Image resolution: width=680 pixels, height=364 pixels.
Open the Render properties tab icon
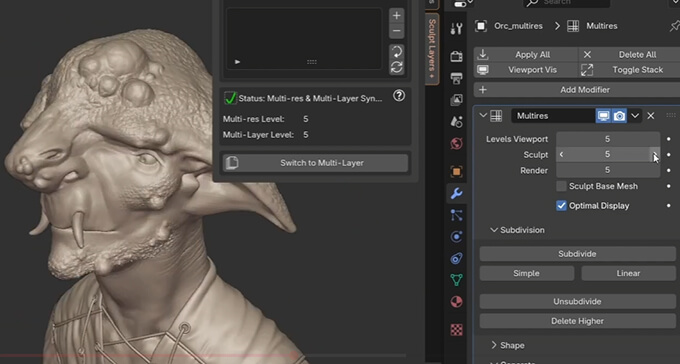(456, 56)
